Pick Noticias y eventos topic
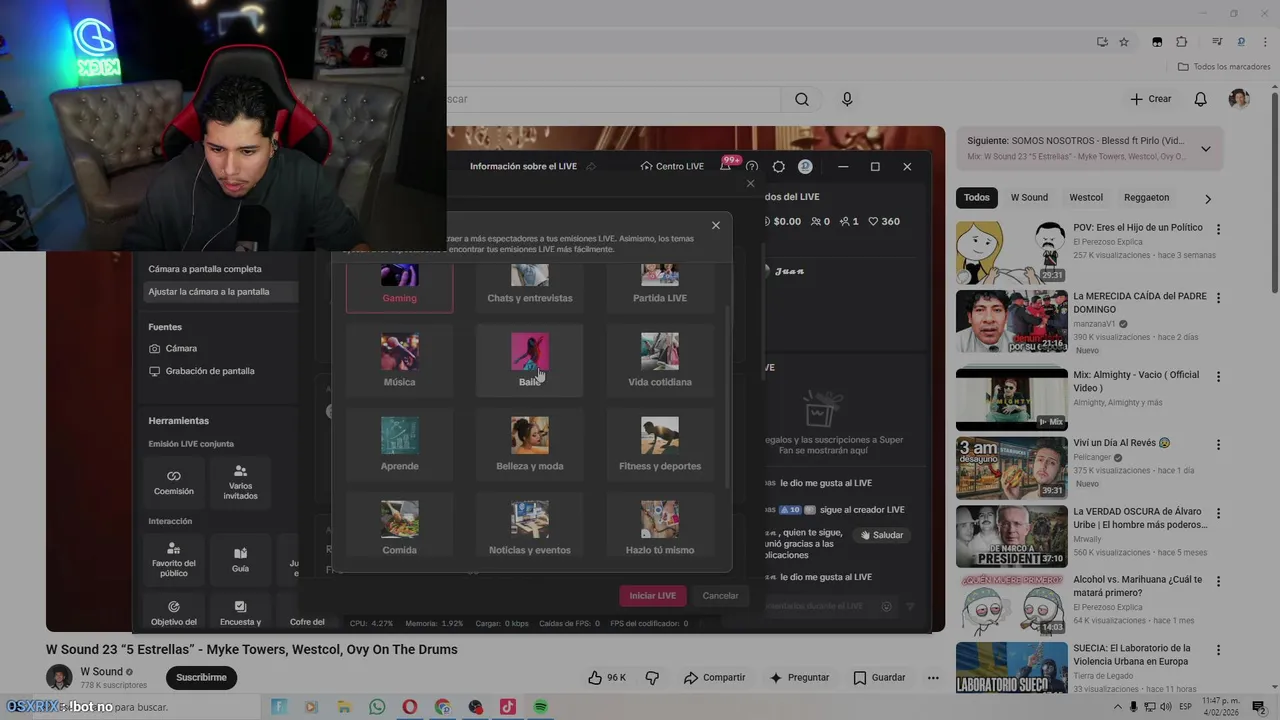The image size is (1280, 720). [529, 528]
